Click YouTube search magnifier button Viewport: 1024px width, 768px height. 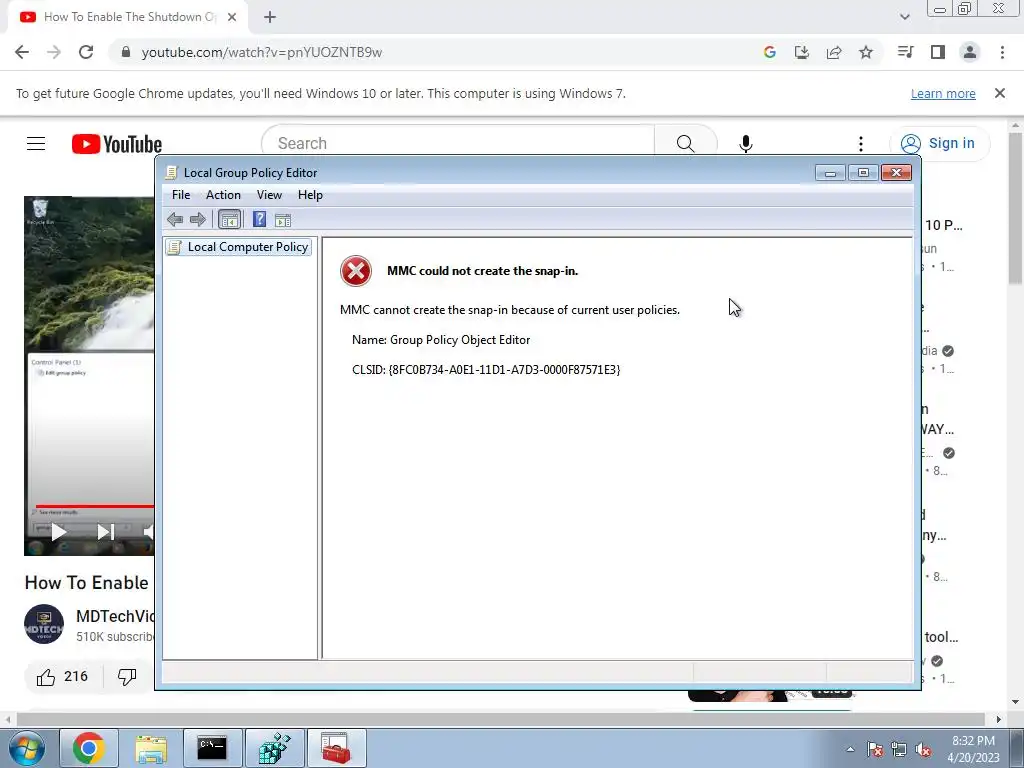[685, 144]
